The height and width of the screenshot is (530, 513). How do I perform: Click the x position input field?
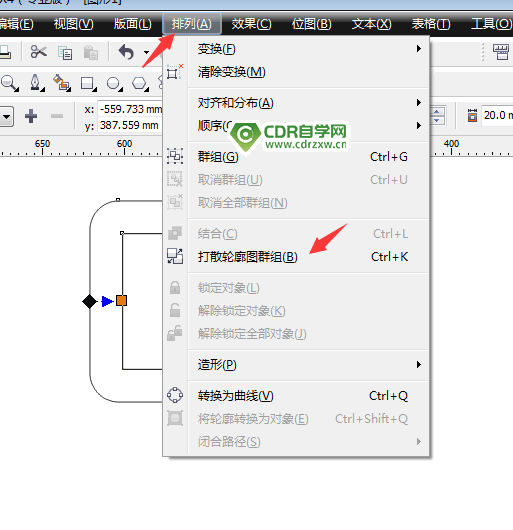coord(130,109)
